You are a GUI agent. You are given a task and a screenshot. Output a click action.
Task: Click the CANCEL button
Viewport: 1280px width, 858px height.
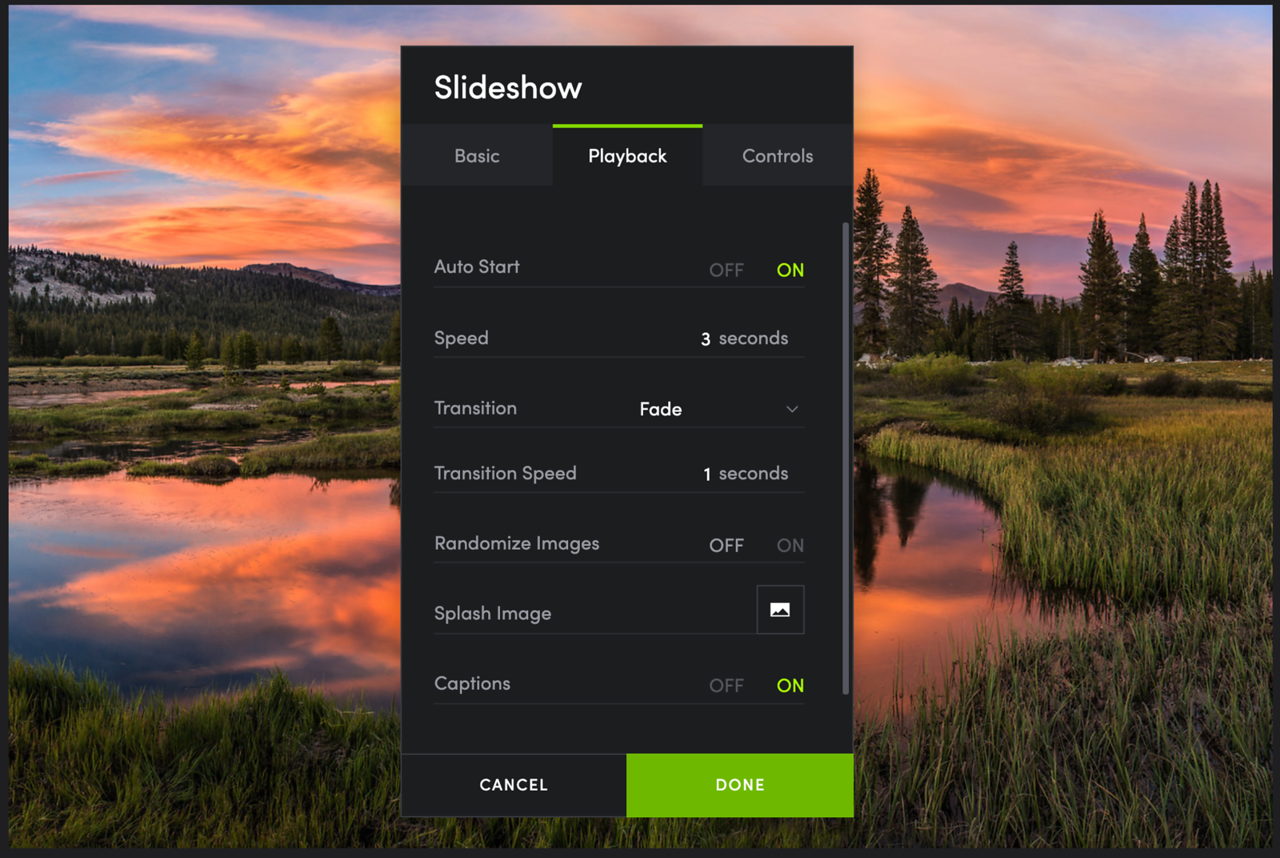pos(514,785)
